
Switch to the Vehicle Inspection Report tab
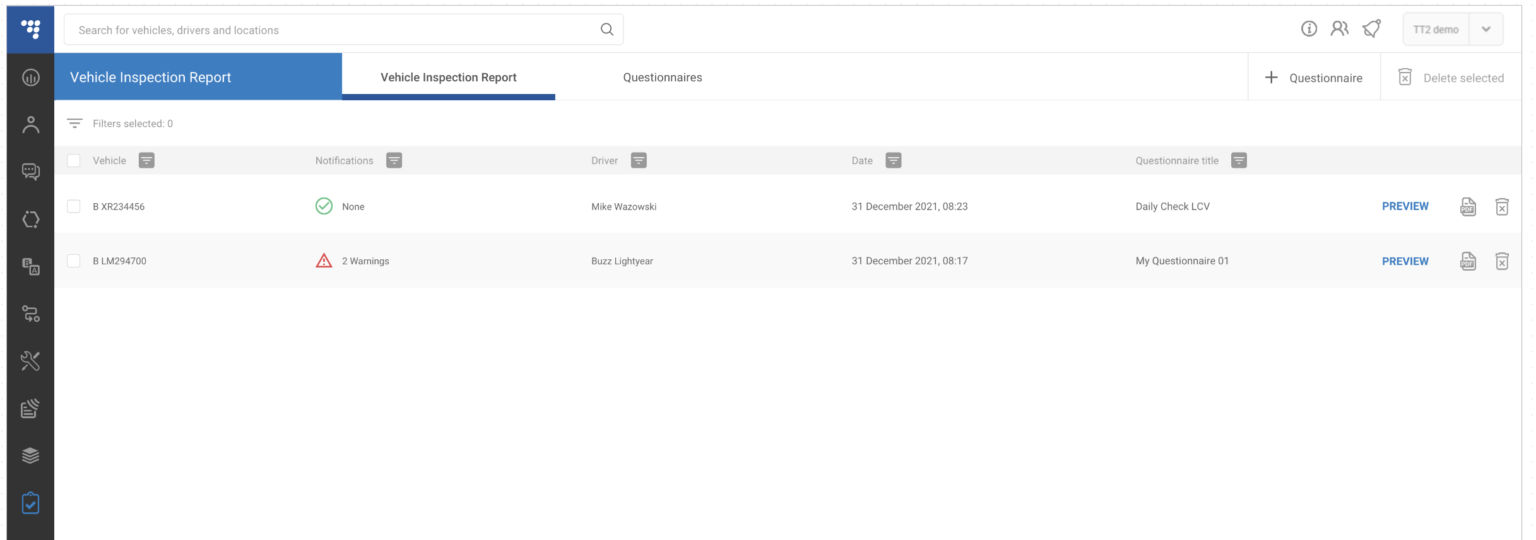coord(448,77)
